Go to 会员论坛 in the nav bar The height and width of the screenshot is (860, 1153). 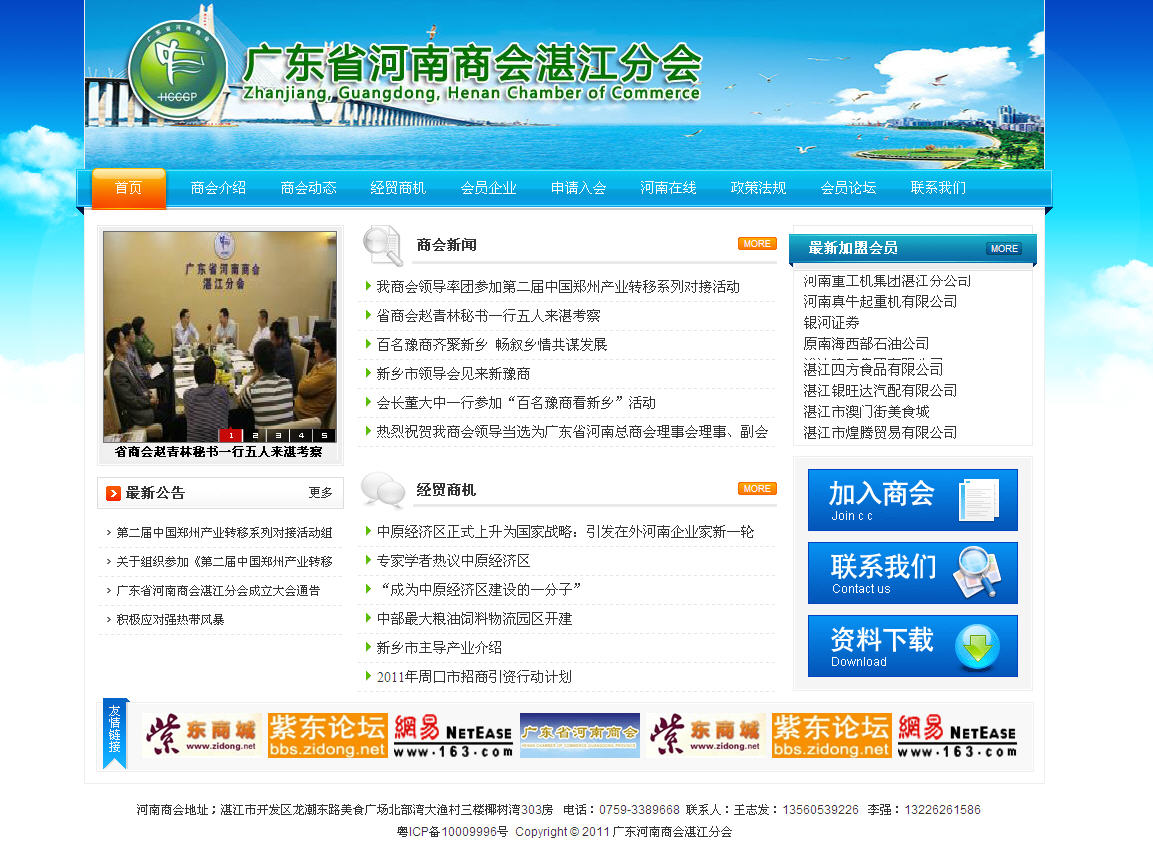(848, 188)
